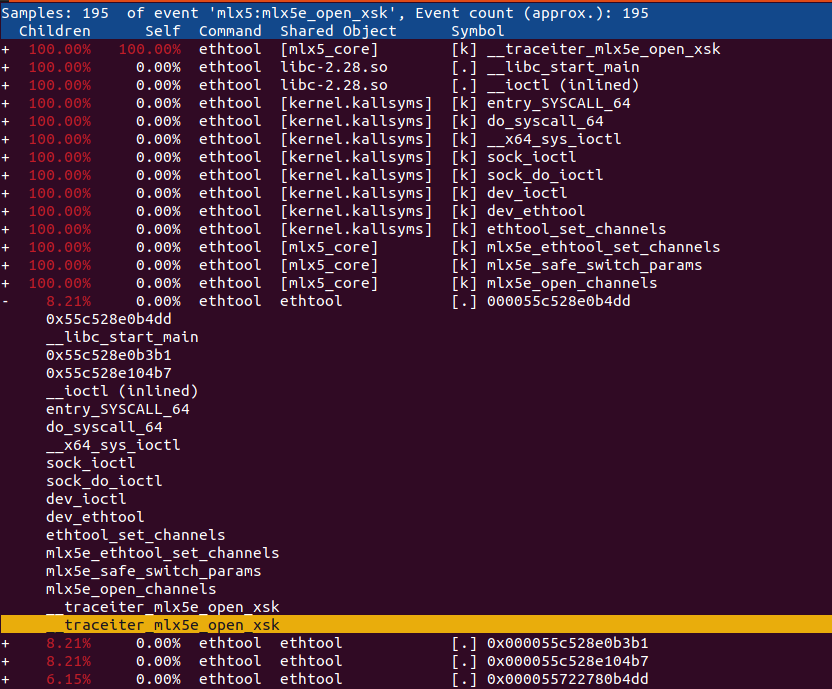Select the mlx5e_ethtool_set_channels symbol row
The image size is (832, 689).
pyautogui.click(x=416, y=247)
